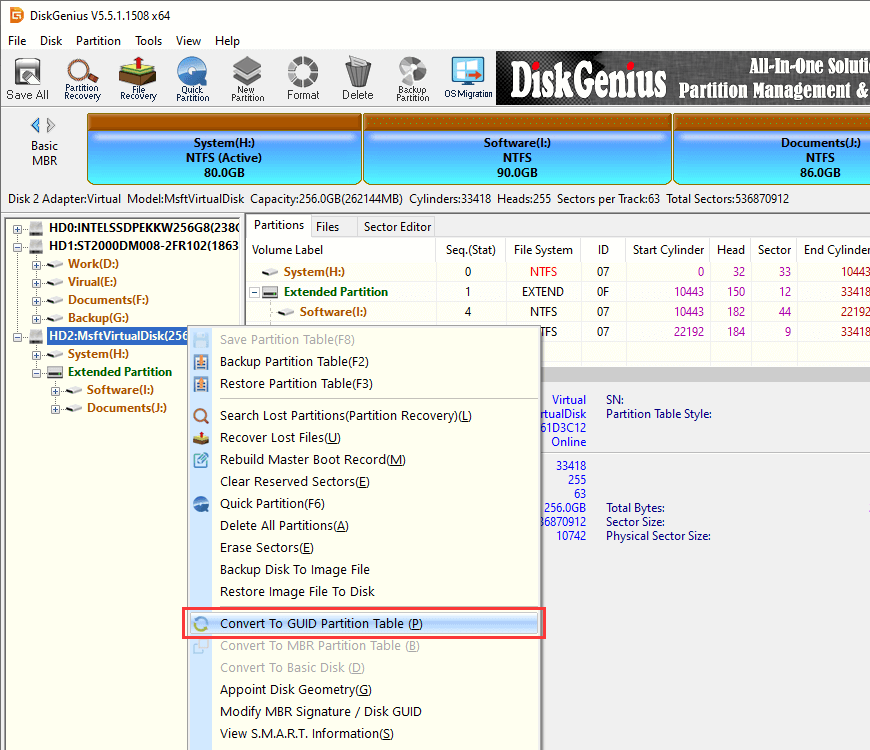The height and width of the screenshot is (750, 870).
Task: Click the Quick Partition toolbar icon
Action: 192,78
